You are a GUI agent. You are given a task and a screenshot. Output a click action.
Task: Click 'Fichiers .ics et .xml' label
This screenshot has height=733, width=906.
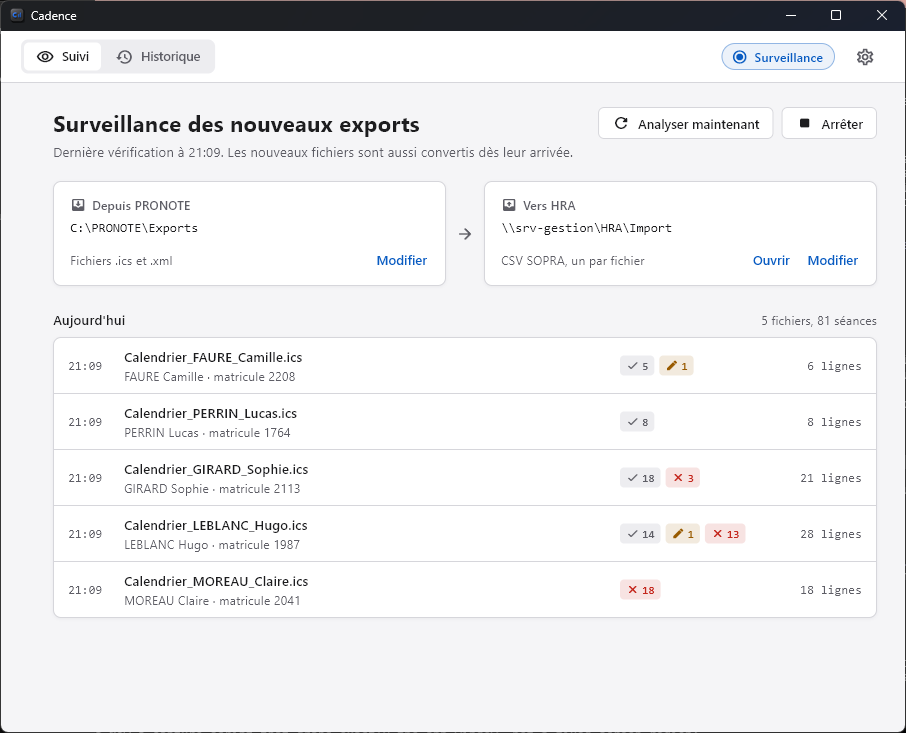(x=121, y=261)
